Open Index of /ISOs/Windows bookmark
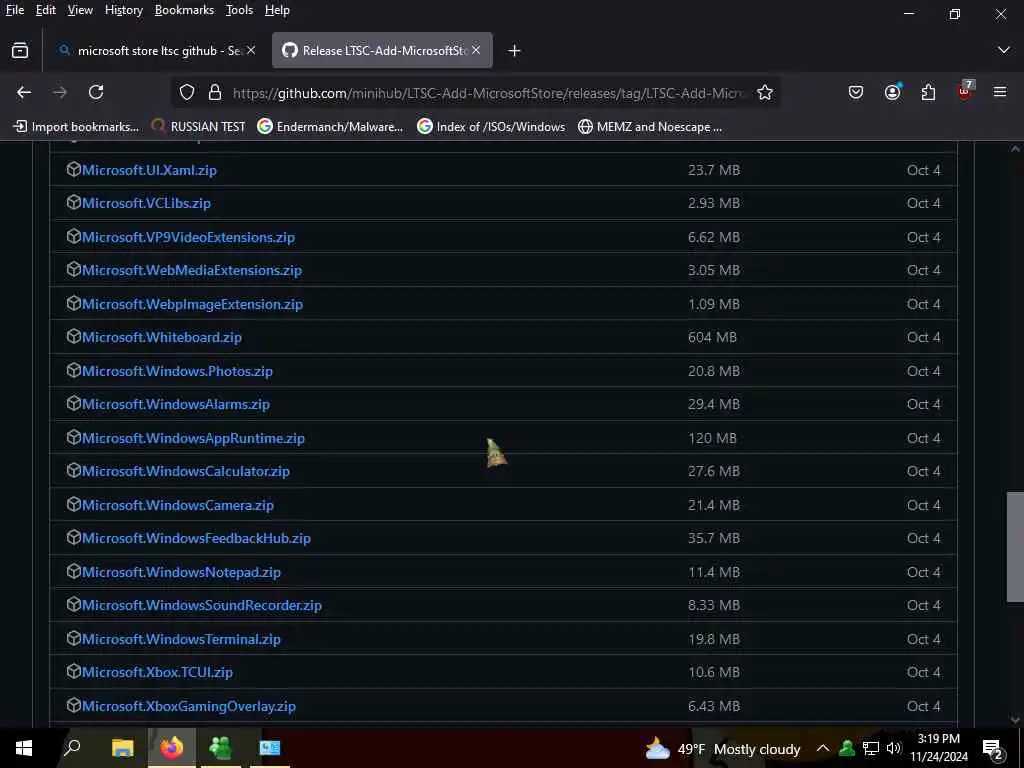Viewport: 1024px width, 768px height. (x=491, y=127)
